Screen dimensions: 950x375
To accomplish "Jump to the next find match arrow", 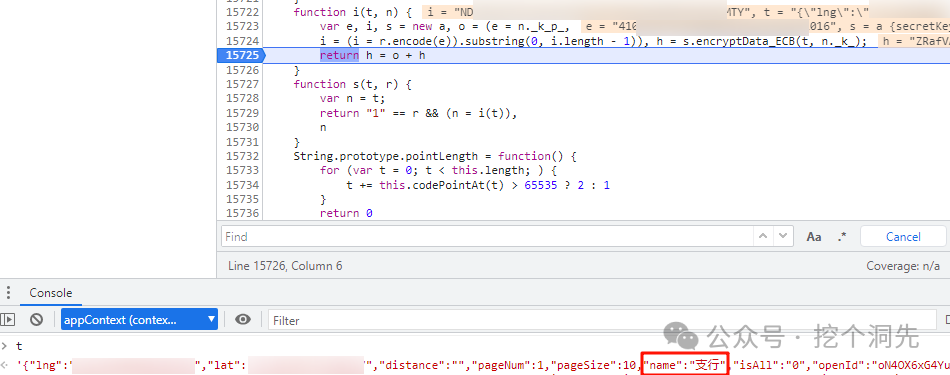I will 783,236.
